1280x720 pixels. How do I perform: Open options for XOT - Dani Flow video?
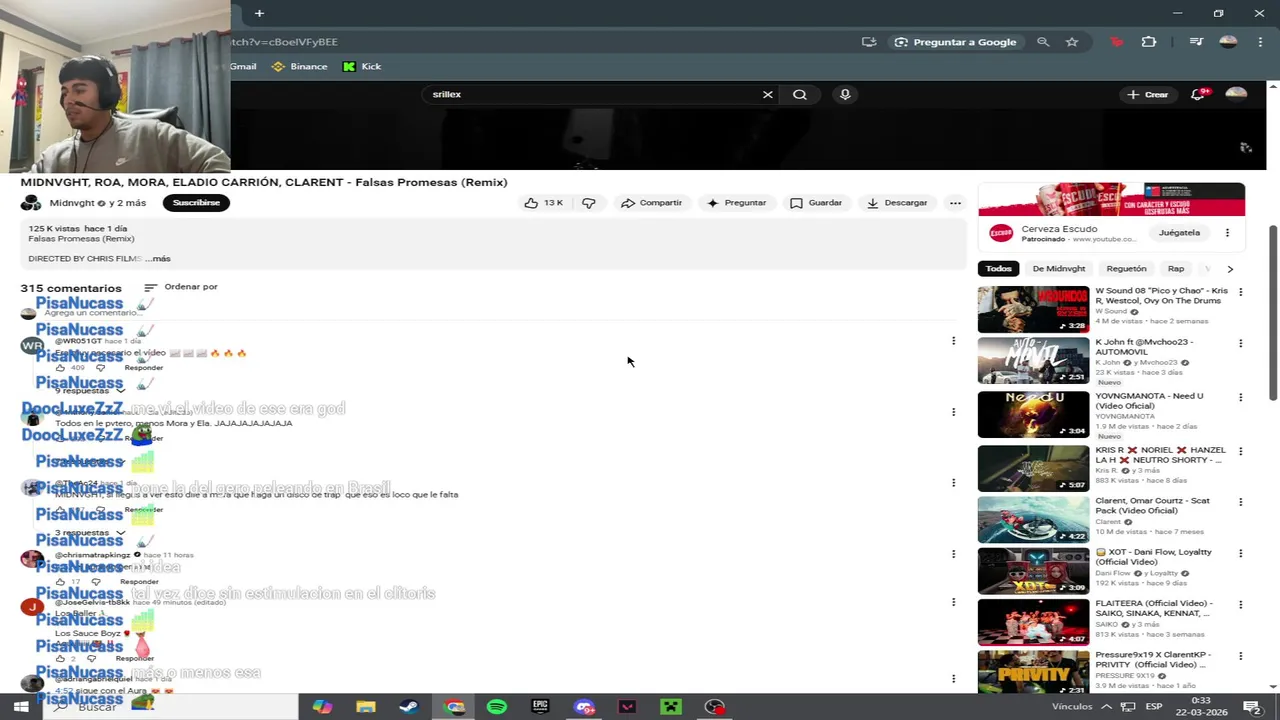[x=1240, y=554]
